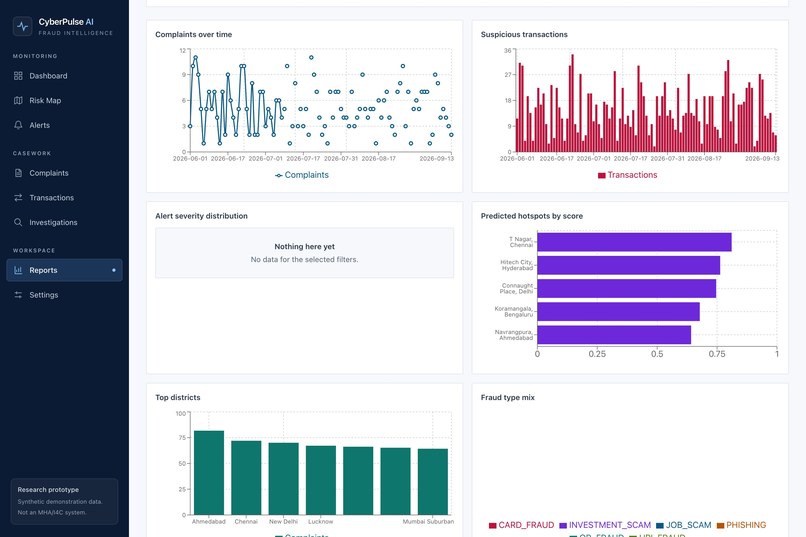
Task: Open Dashboard via its grid icon
Action: click(18, 76)
